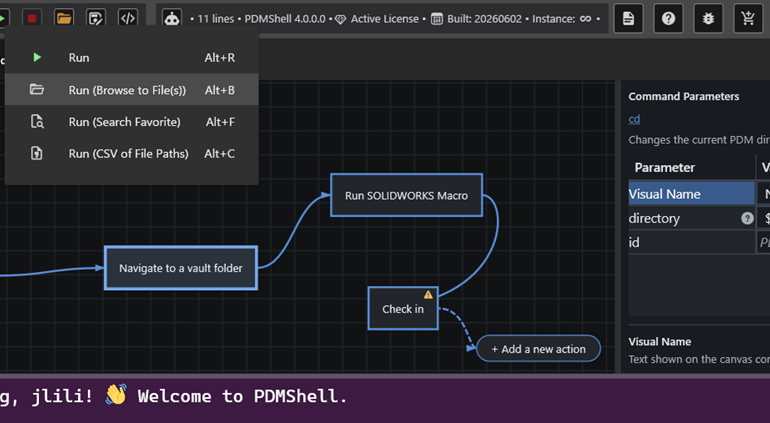The height and width of the screenshot is (423, 770).
Task: Click the Active License diamond icon
Action: point(340,19)
